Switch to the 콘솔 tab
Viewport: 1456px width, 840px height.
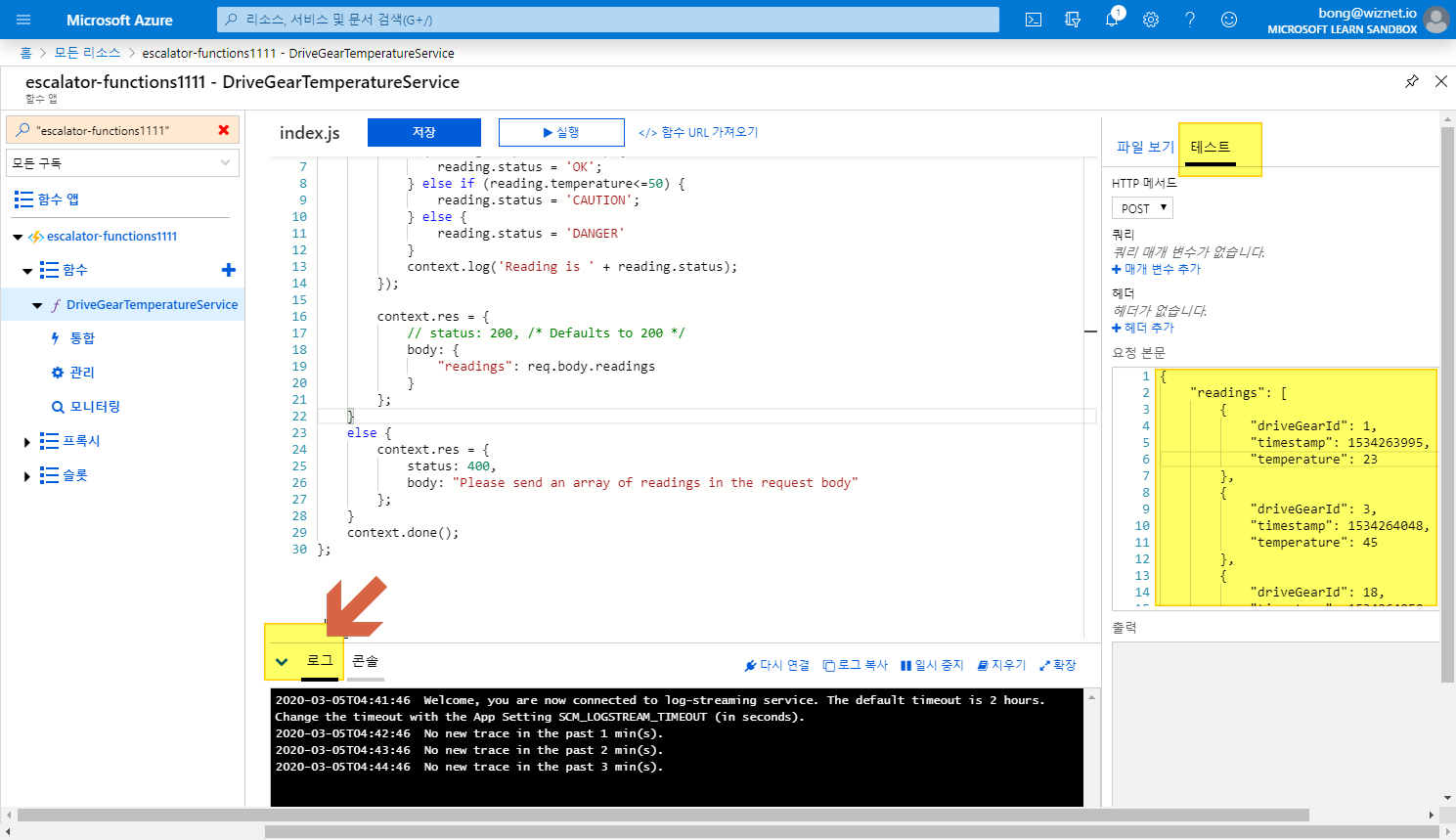[365, 661]
